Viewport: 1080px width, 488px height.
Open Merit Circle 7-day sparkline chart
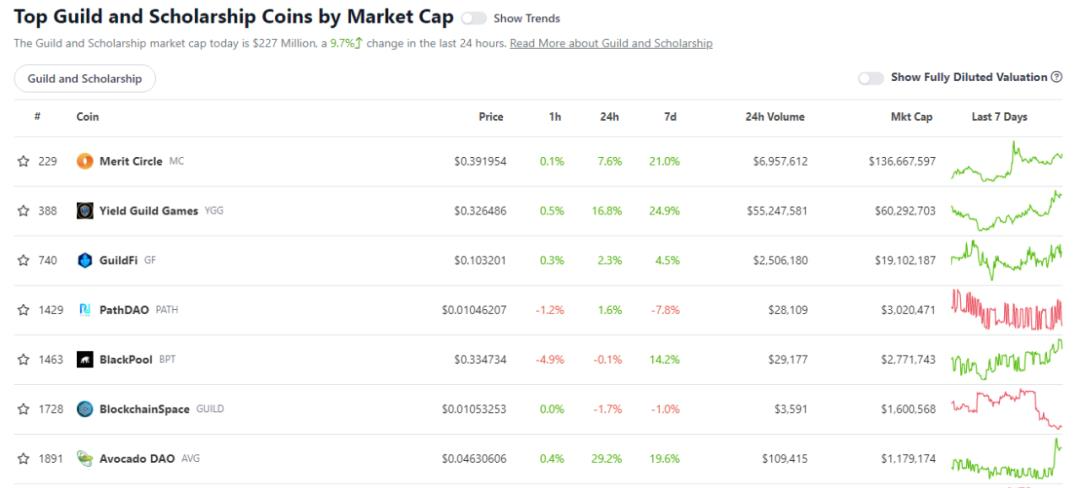(1006, 161)
